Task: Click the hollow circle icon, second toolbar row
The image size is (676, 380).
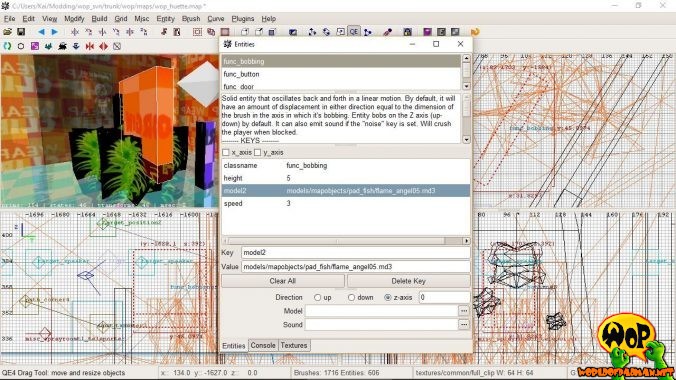Action: tap(21, 46)
